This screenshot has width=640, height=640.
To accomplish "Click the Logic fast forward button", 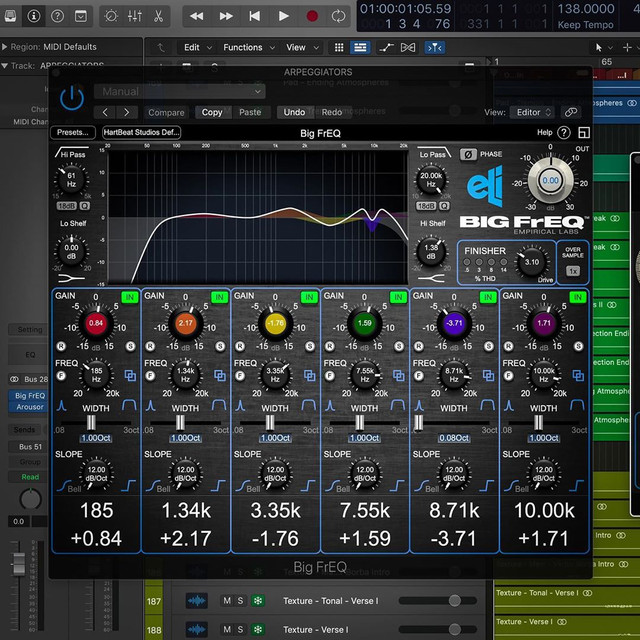I will (226, 16).
